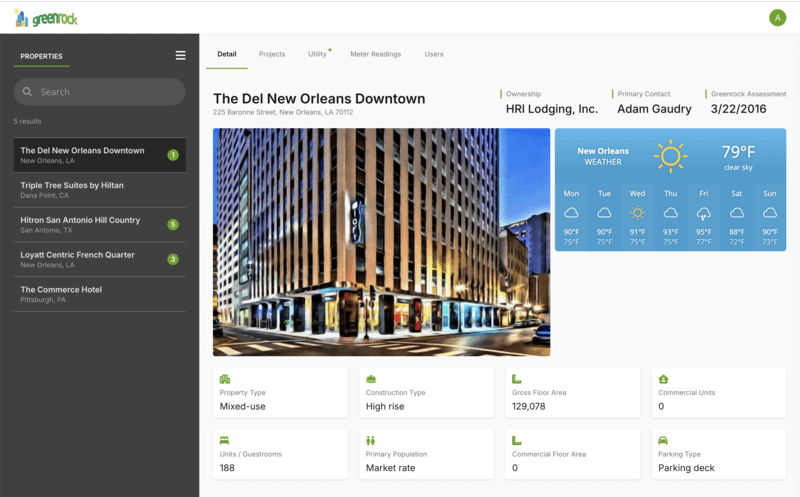Click the HRI Lodging, Inc. ownership
Screen dimensions: 800x497
[x=552, y=109]
